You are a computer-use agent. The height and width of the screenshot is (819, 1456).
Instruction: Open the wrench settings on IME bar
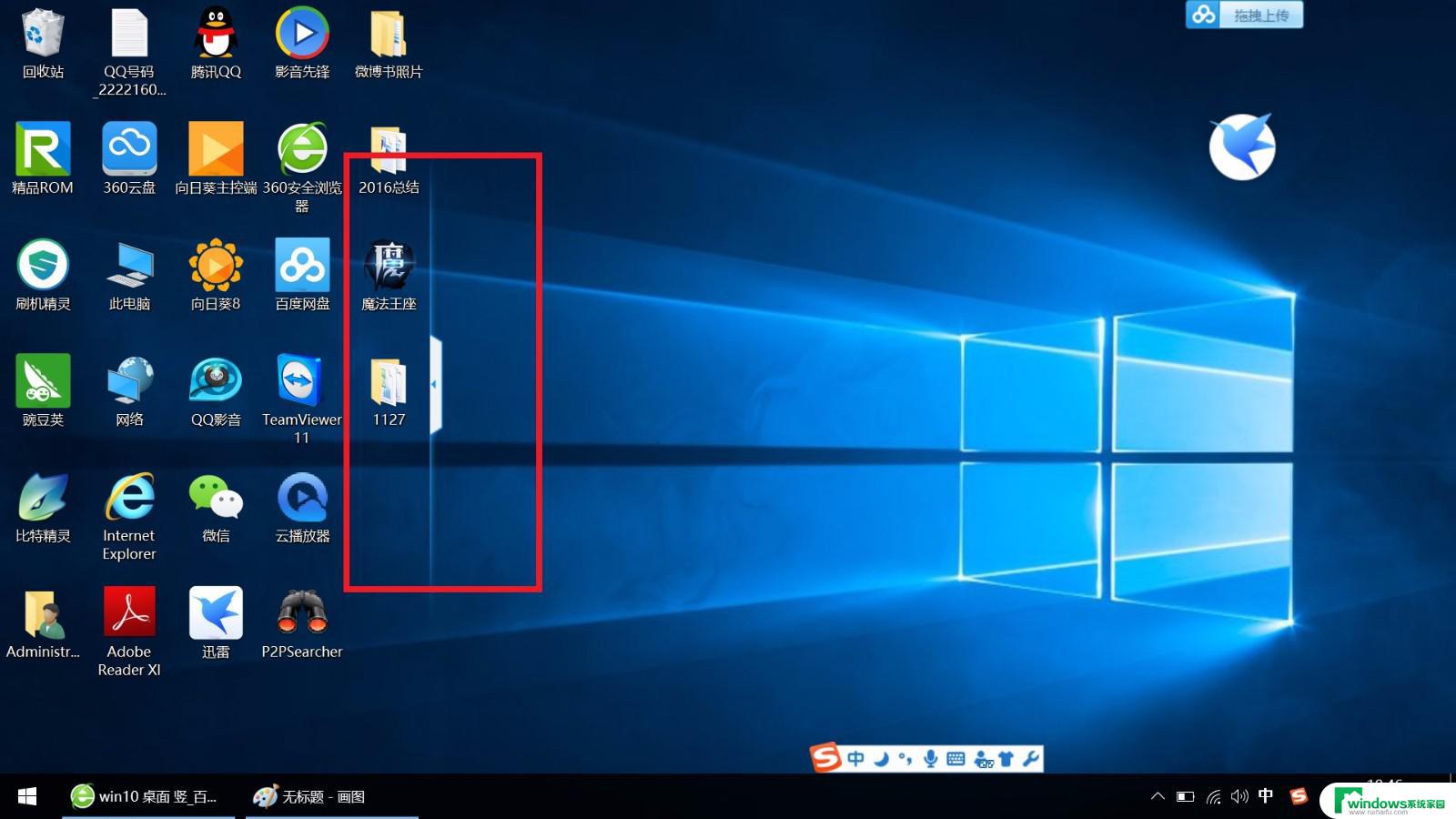tap(1030, 758)
